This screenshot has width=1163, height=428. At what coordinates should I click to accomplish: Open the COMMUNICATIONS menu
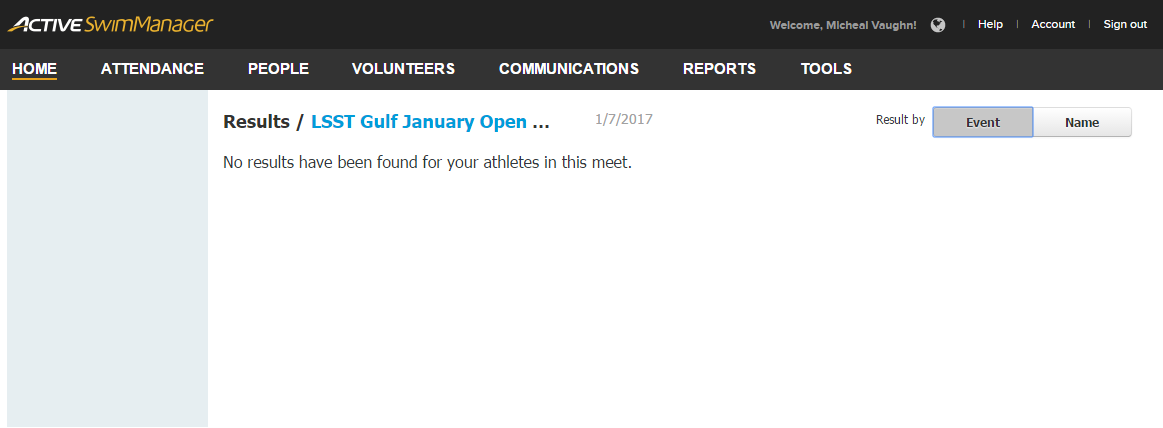tap(569, 69)
